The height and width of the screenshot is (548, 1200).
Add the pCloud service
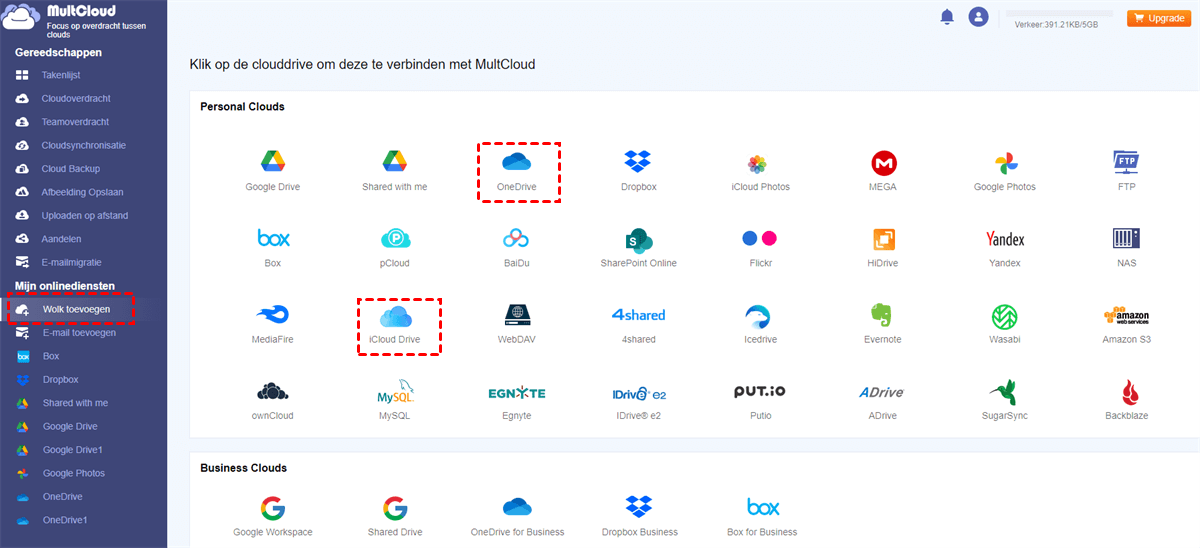click(395, 238)
